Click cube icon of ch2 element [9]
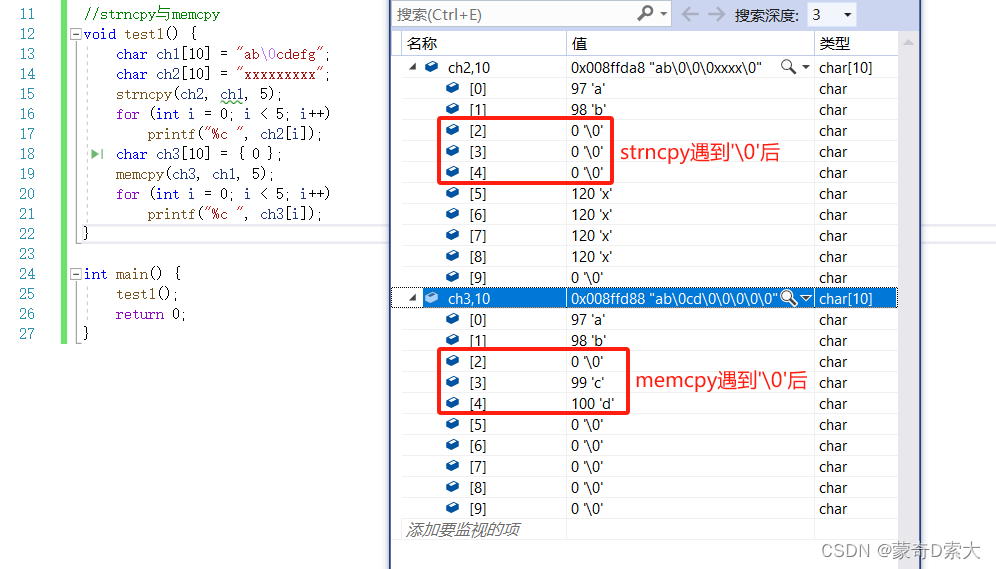The height and width of the screenshot is (569, 996). (x=452, y=276)
